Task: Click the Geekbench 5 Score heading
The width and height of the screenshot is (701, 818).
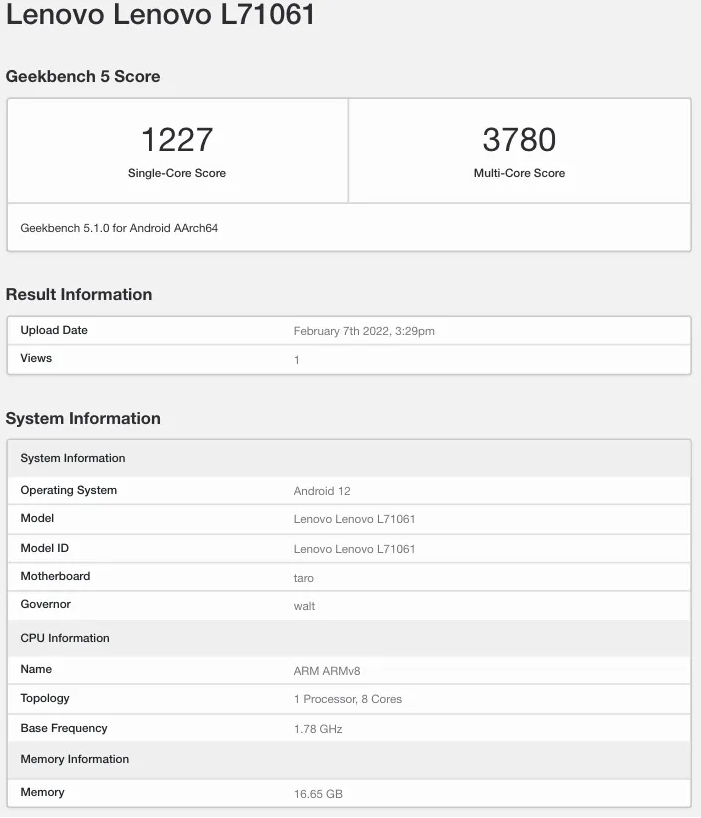Action: point(83,76)
